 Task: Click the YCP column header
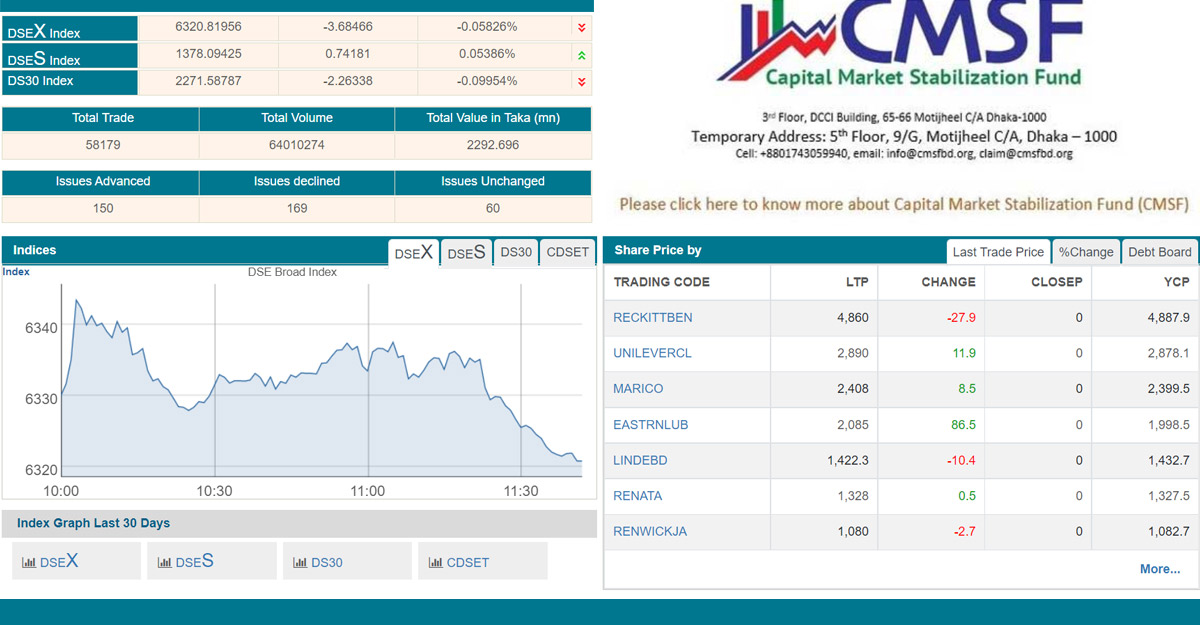click(x=1177, y=282)
